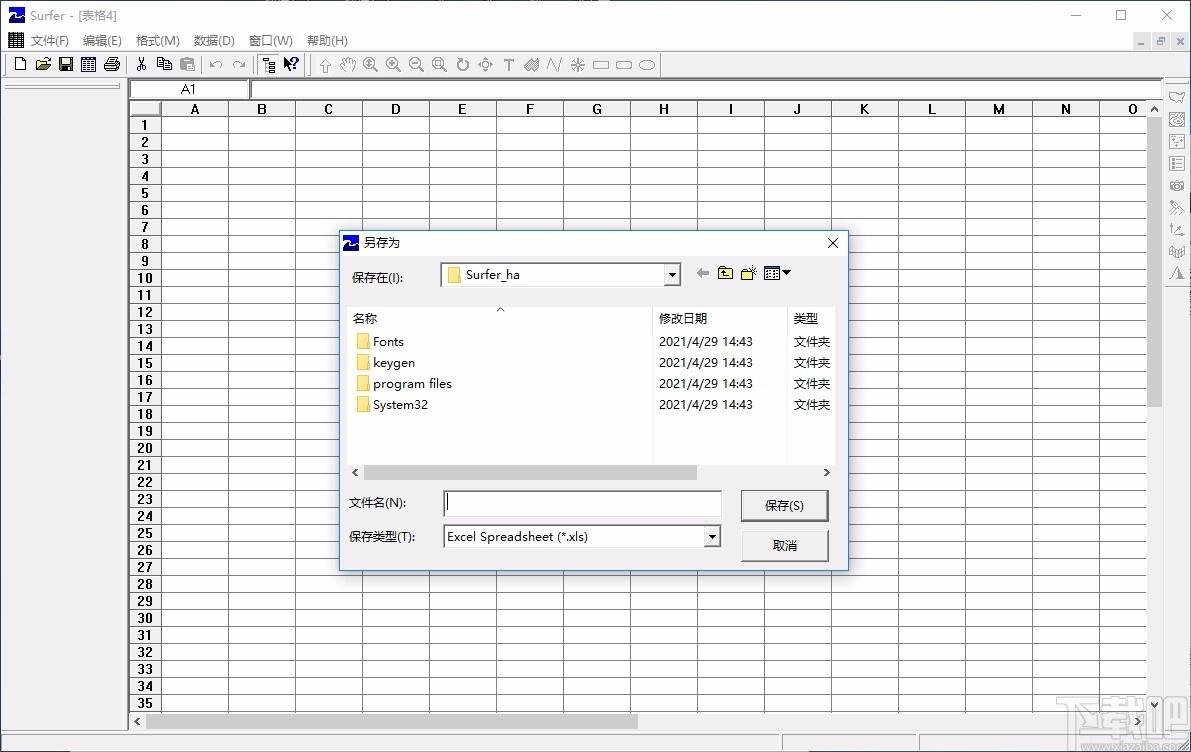Click the file list left scroll arrow
This screenshot has width=1191, height=752.
coord(355,472)
